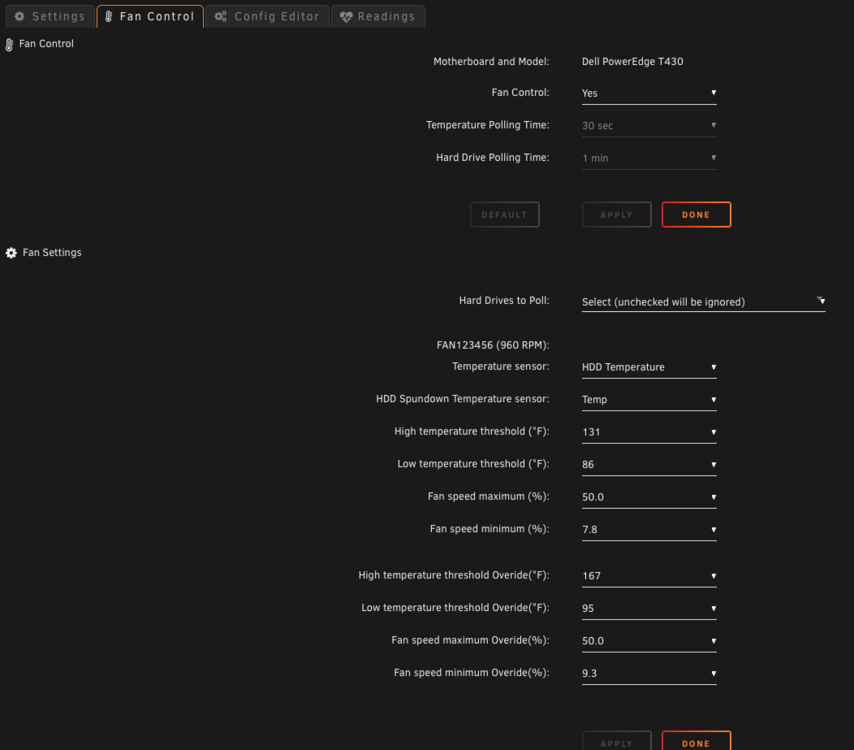Click the gears icon on Config Editor tab
The image size is (854, 750).
pyautogui.click(x=221, y=16)
